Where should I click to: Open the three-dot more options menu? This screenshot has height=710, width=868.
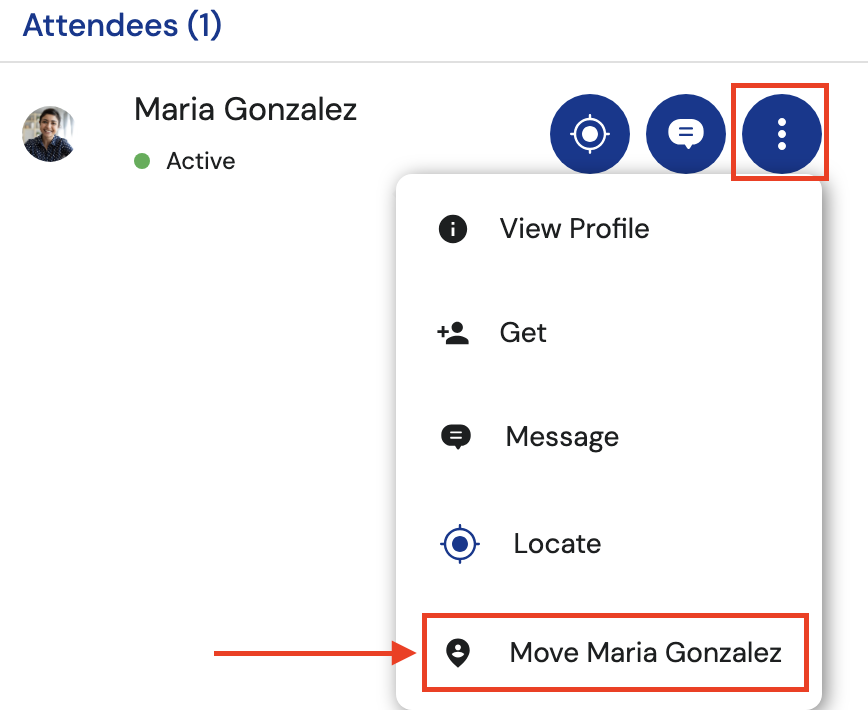click(781, 133)
